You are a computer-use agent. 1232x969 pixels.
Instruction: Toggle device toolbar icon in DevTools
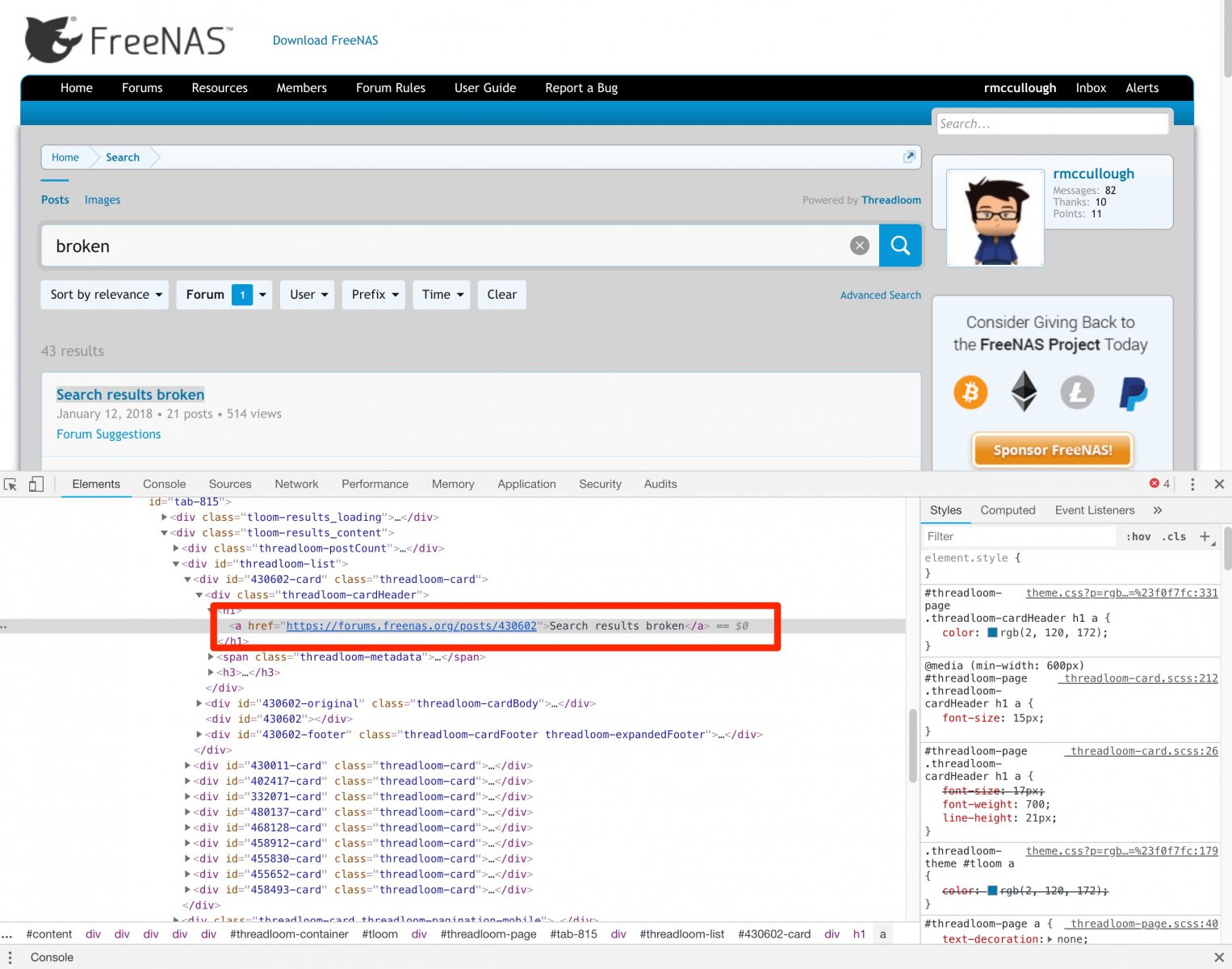click(36, 484)
